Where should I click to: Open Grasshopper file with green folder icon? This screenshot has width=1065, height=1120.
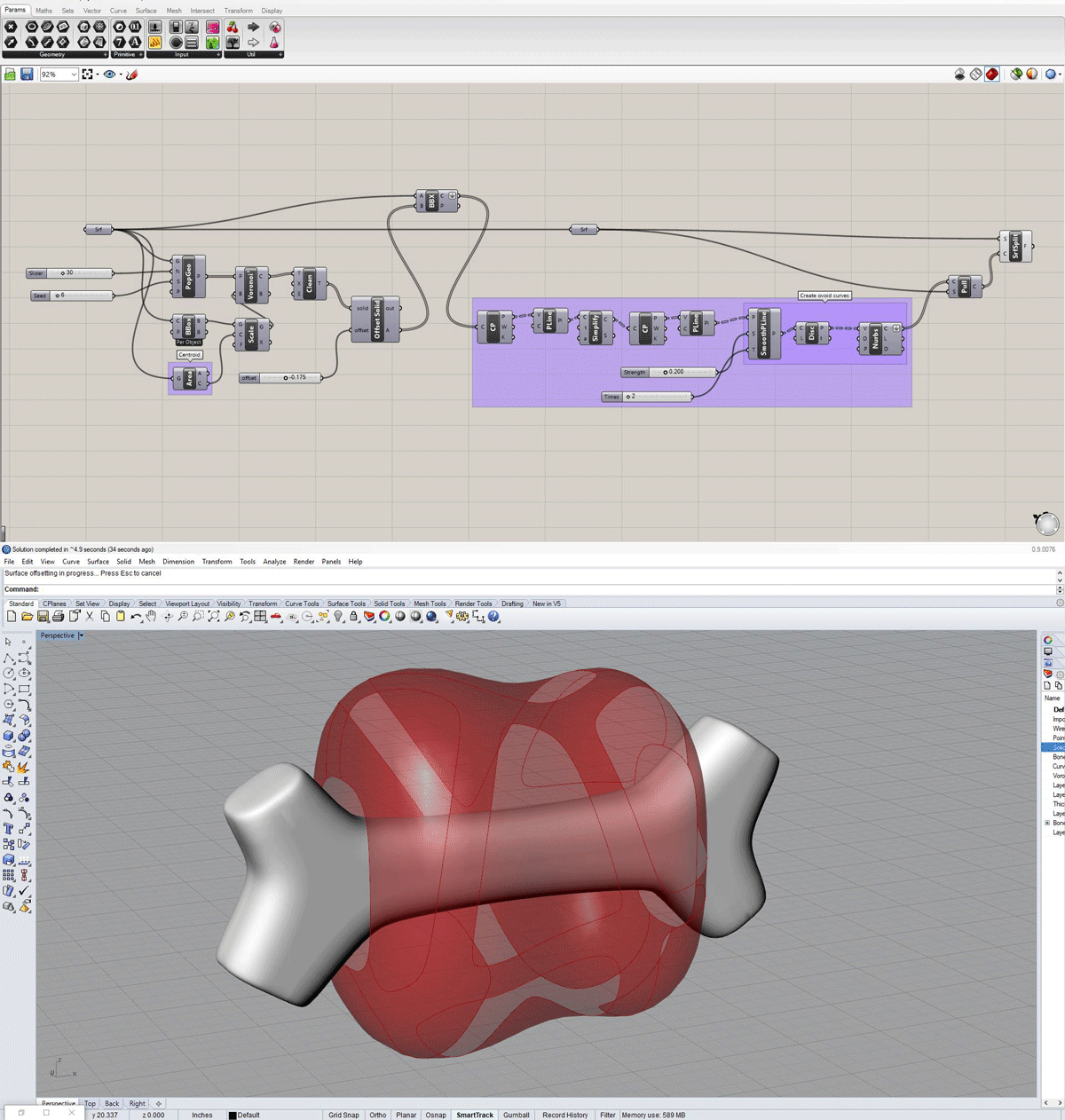click(x=10, y=75)
